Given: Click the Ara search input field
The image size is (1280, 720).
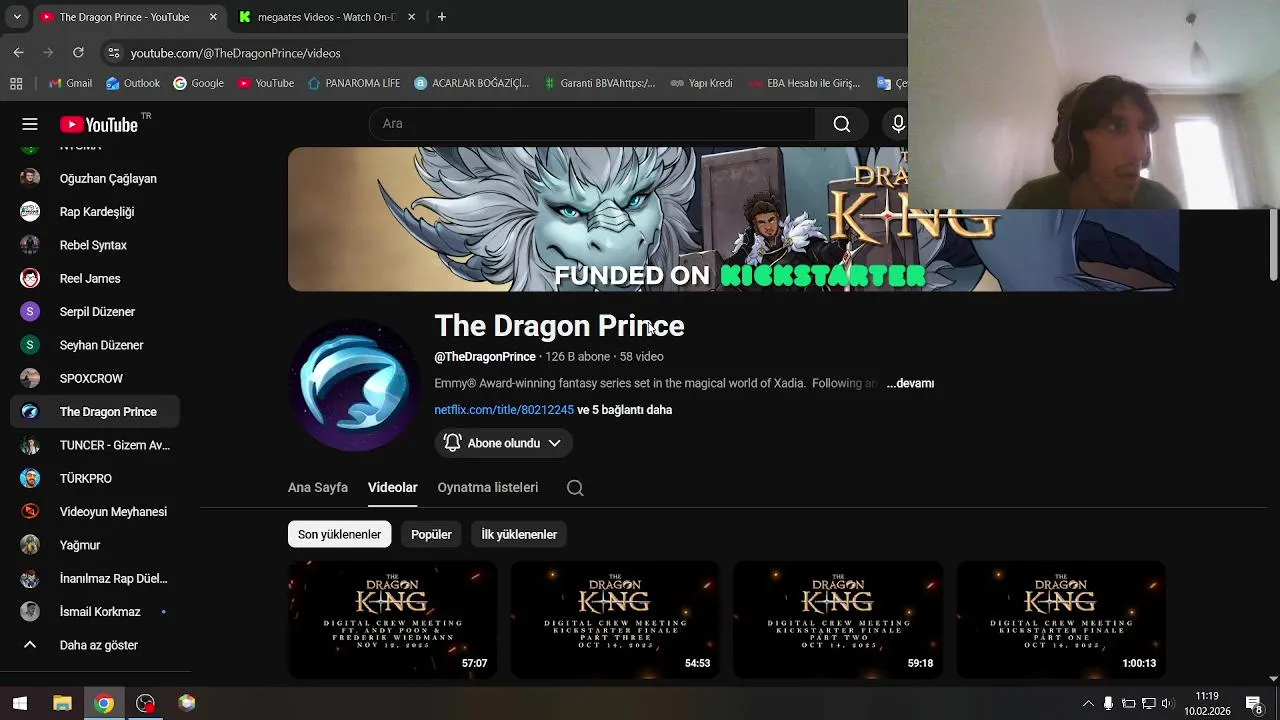Looking at the screenshot, I should pos(592,124).
